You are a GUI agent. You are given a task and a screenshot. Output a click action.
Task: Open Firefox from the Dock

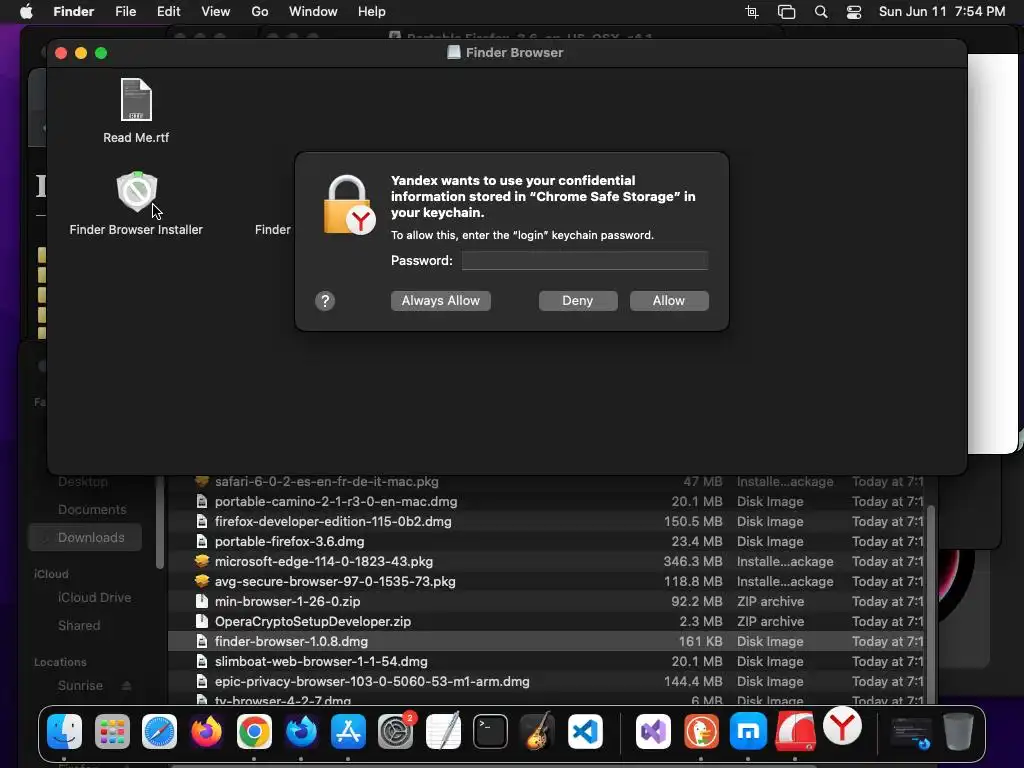coord(206,731)
